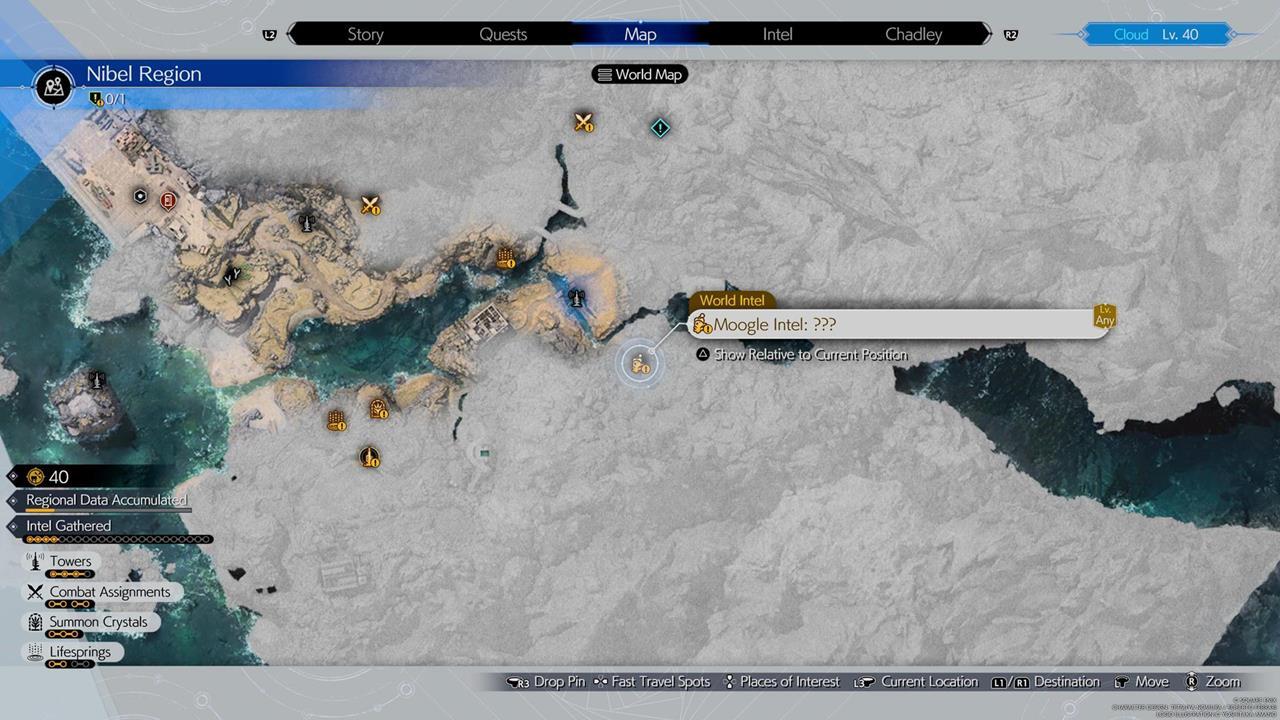1280x720 pixels.
Task: Open the Intel tab
Action: 777,34
